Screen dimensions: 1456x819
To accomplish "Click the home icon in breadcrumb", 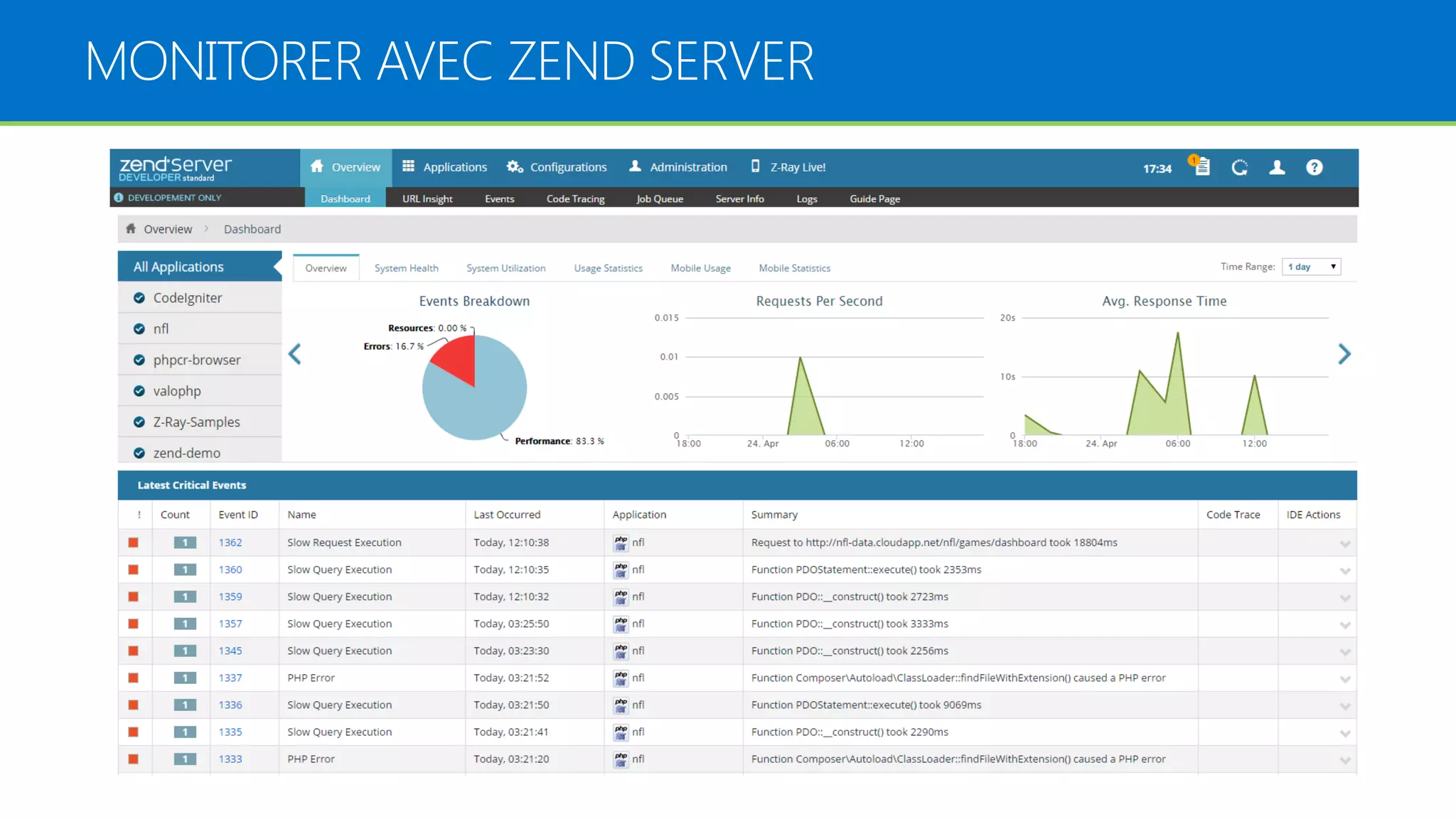I will 131,229.
